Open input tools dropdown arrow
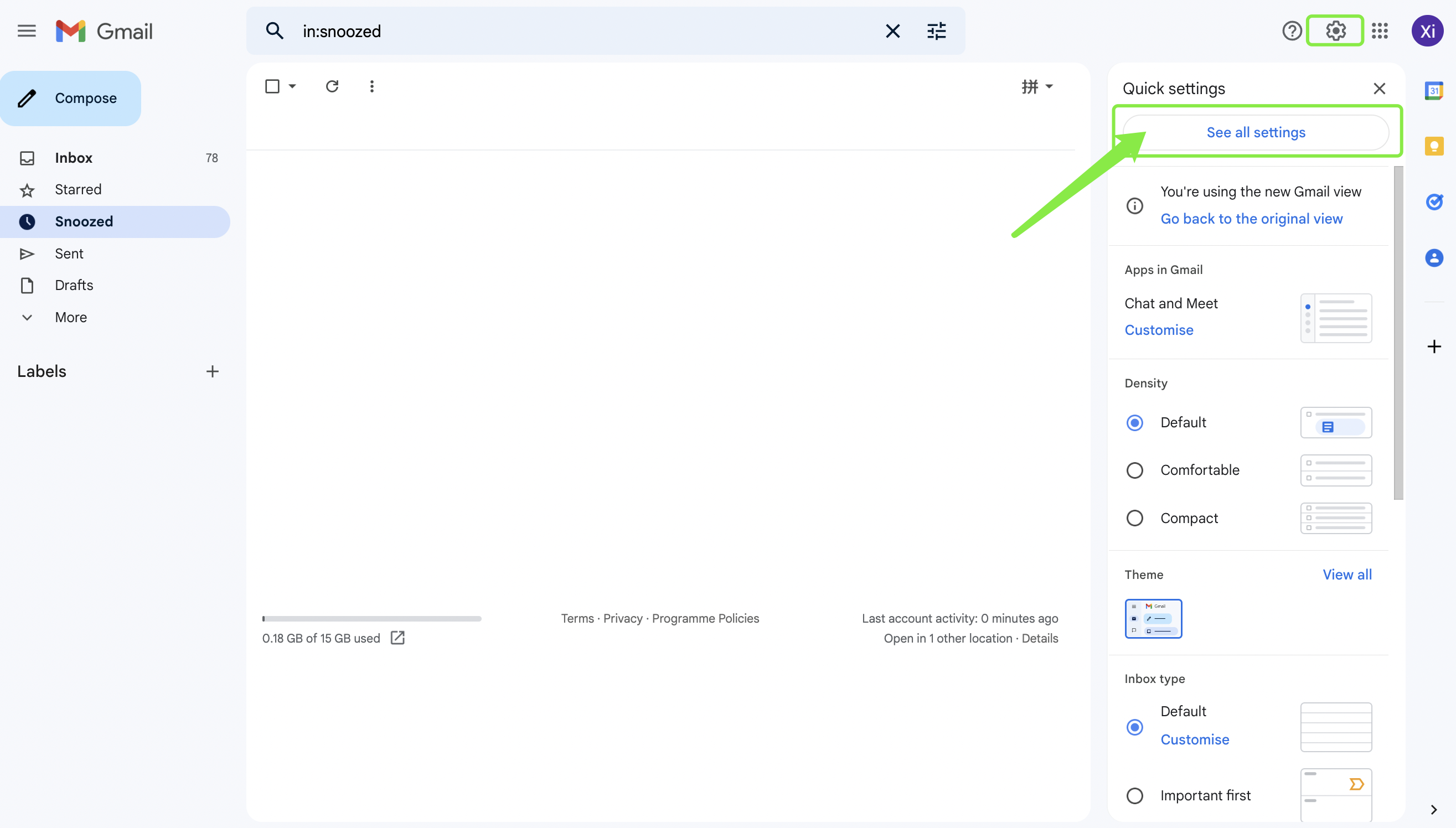This screenshot has height=828, width=1456. [x=1049, y=86]
